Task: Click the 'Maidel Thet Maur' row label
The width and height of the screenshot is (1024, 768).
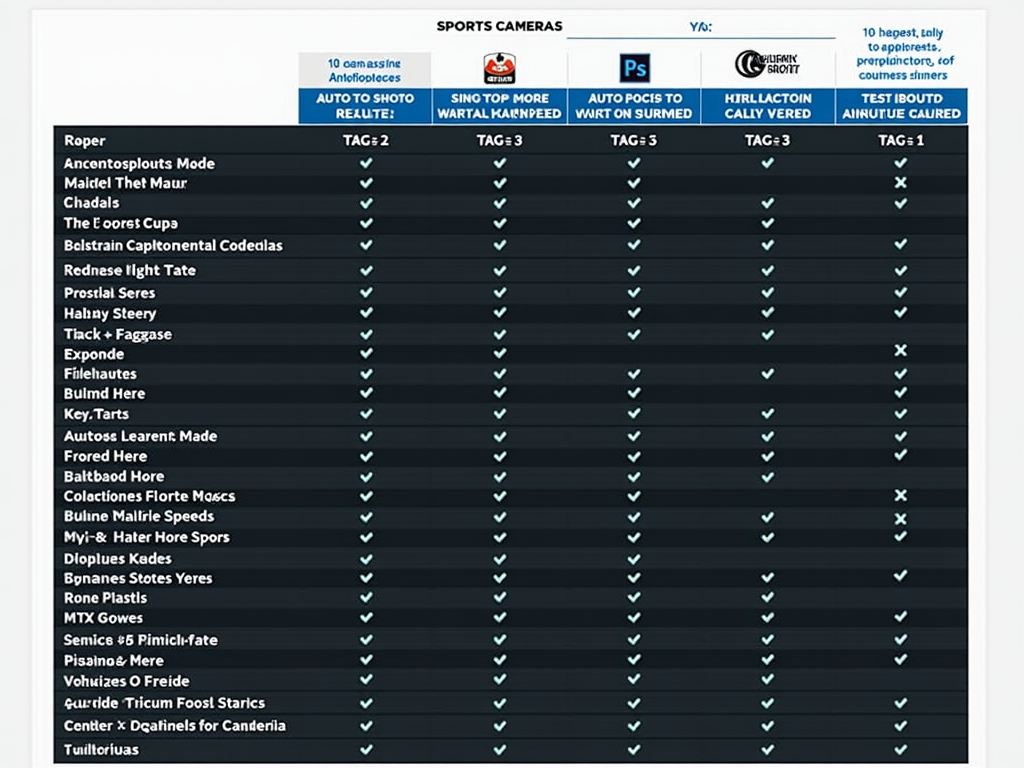Action: (125, 183)
